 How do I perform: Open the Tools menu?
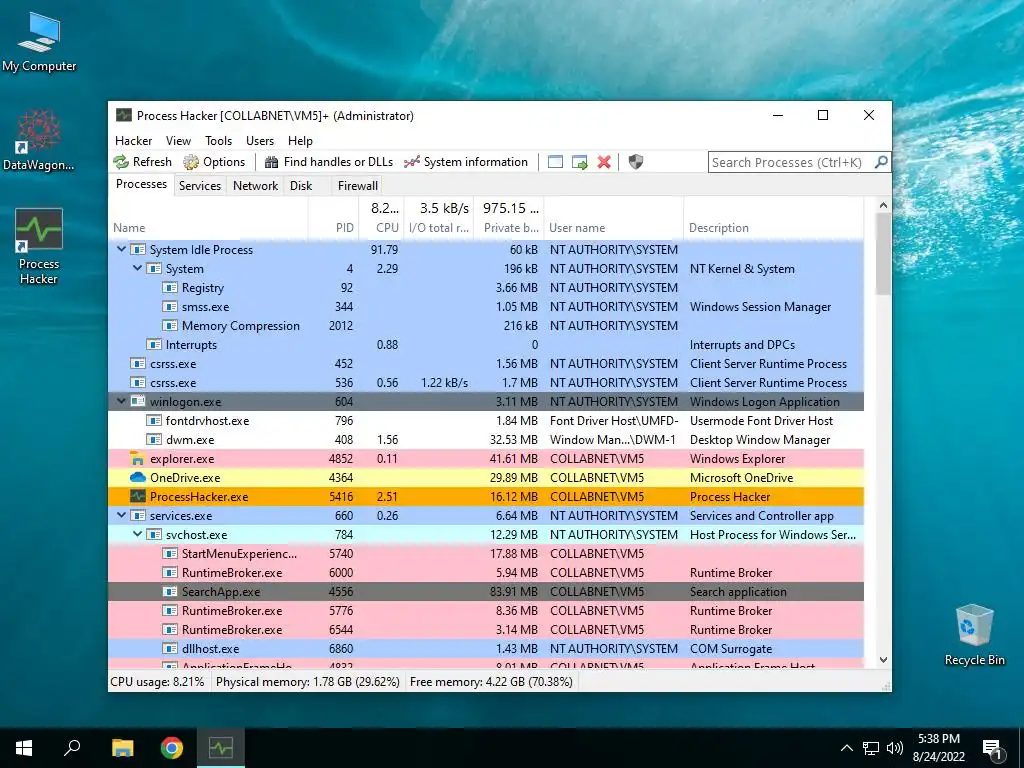point(218,140)
